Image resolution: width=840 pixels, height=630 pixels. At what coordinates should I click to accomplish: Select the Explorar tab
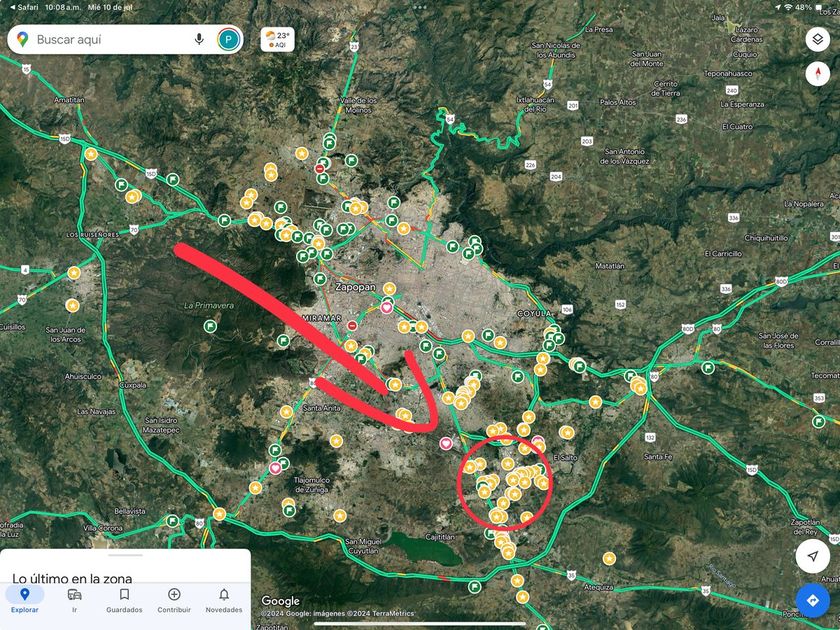(25, 601)
